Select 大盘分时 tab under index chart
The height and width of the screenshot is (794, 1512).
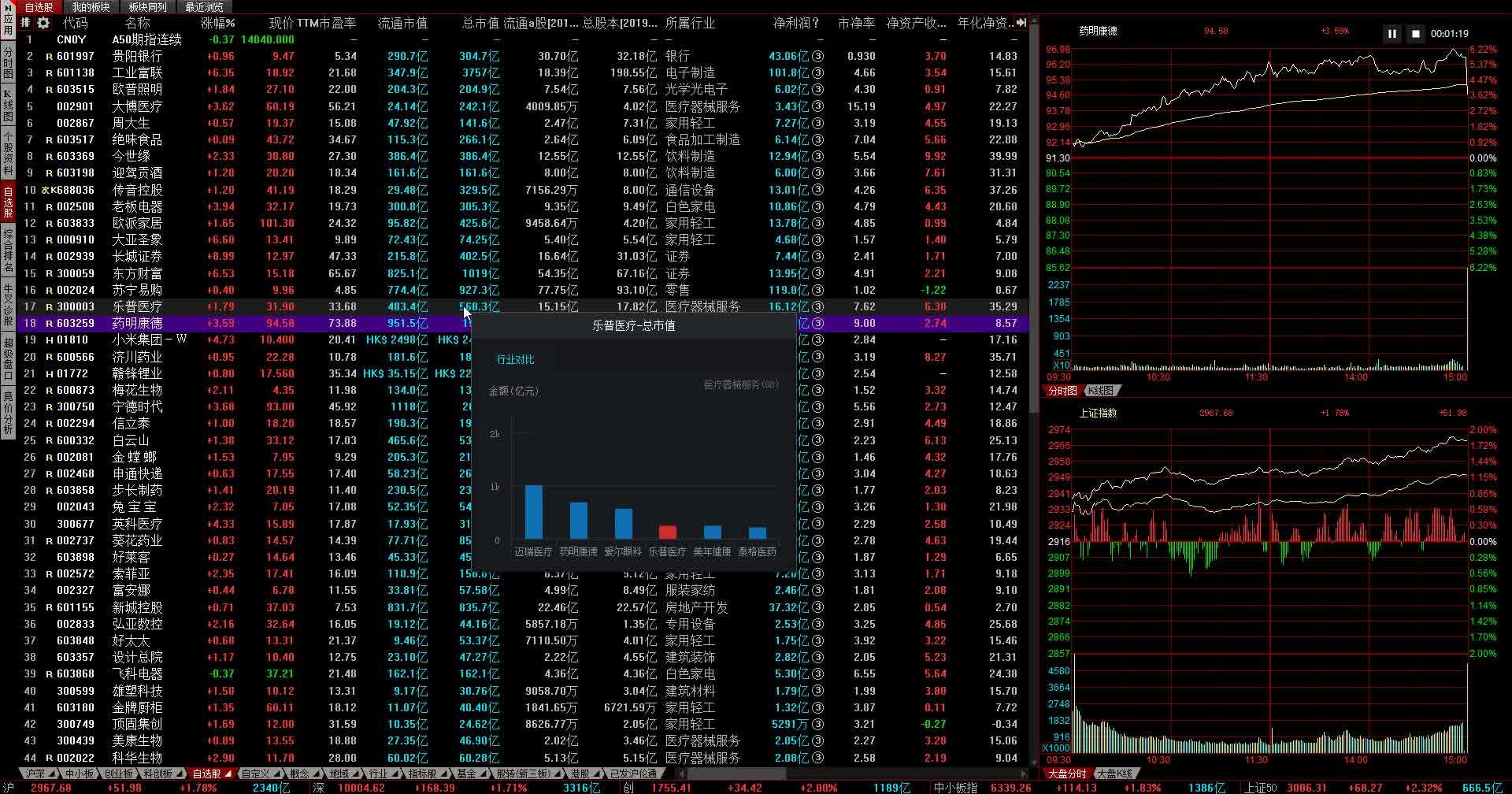point(1067,774)
